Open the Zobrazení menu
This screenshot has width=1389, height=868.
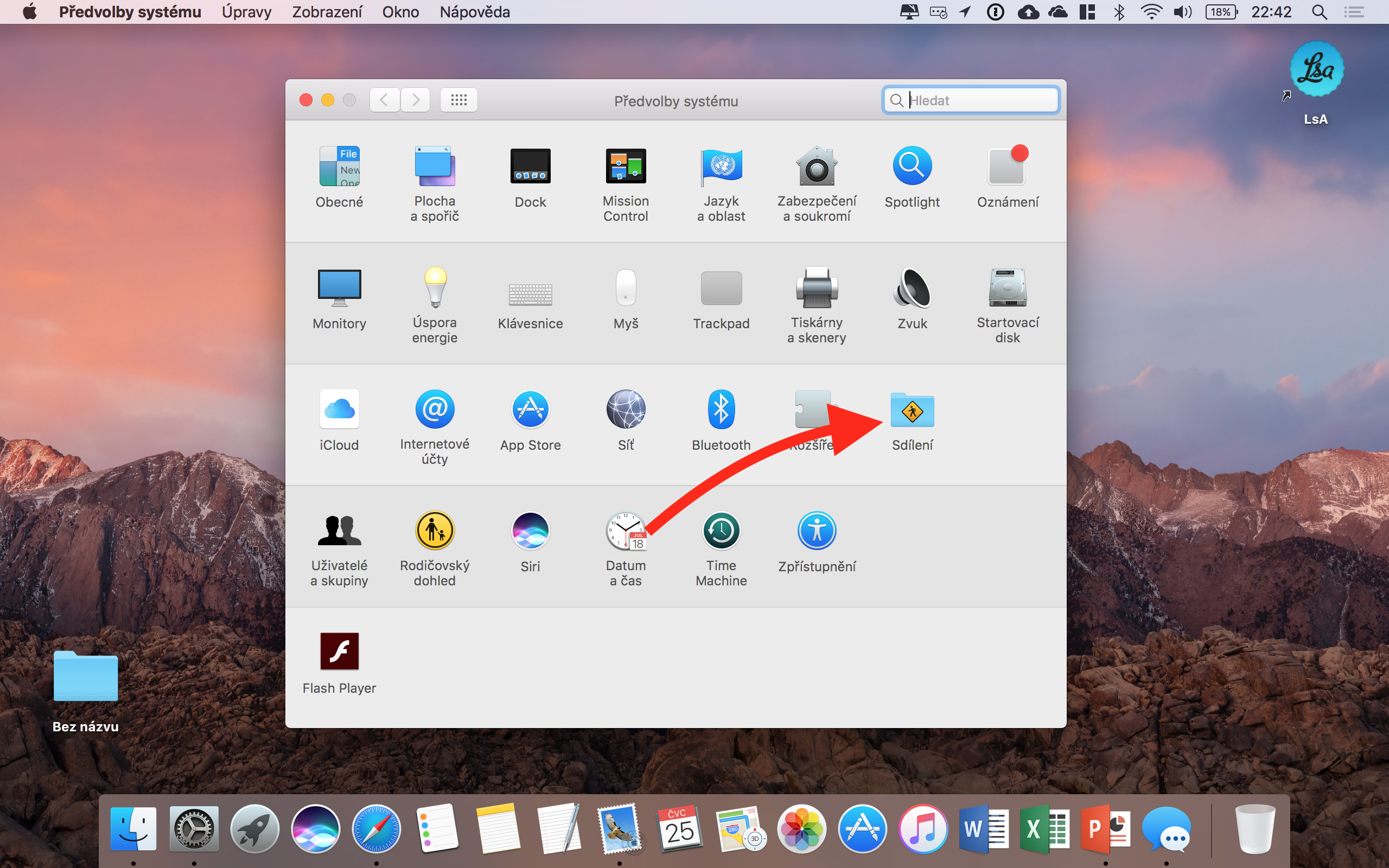tap(327, 12)
